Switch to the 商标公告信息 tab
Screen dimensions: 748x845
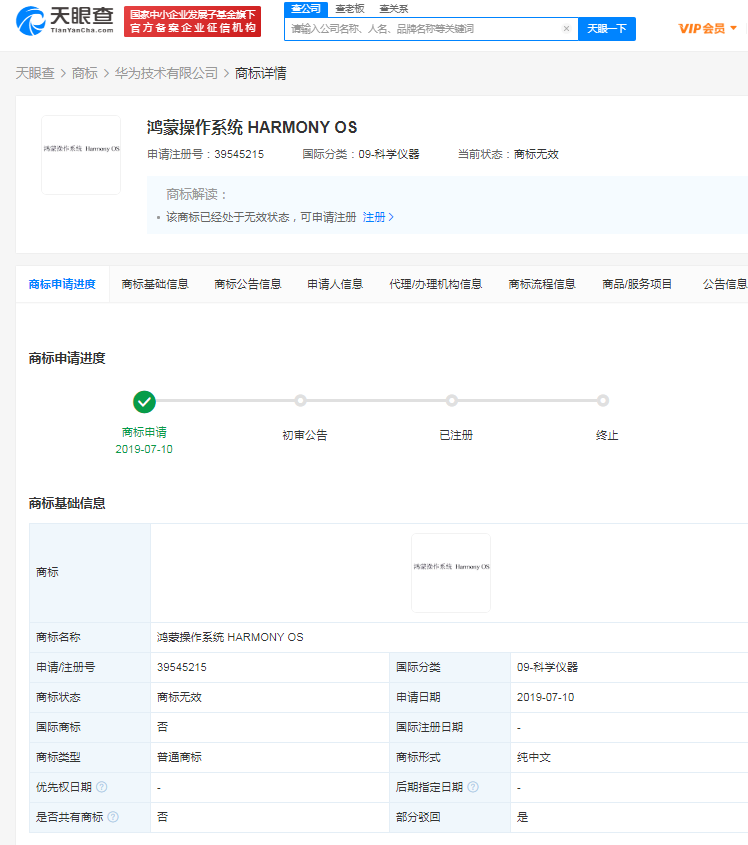pyautogui.click(x=247, y=284)
